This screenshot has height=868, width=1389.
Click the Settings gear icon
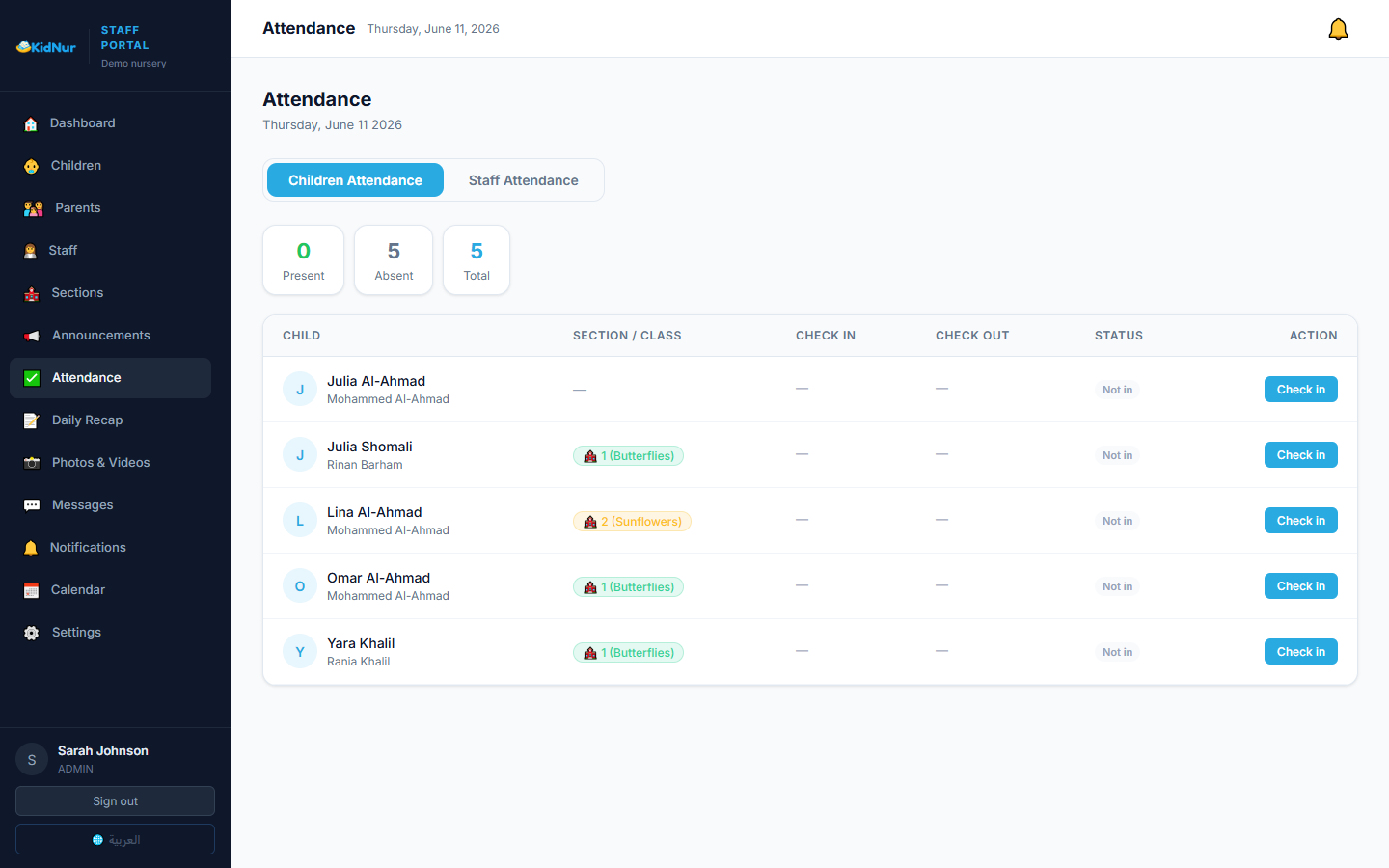(x=32, y=633)
